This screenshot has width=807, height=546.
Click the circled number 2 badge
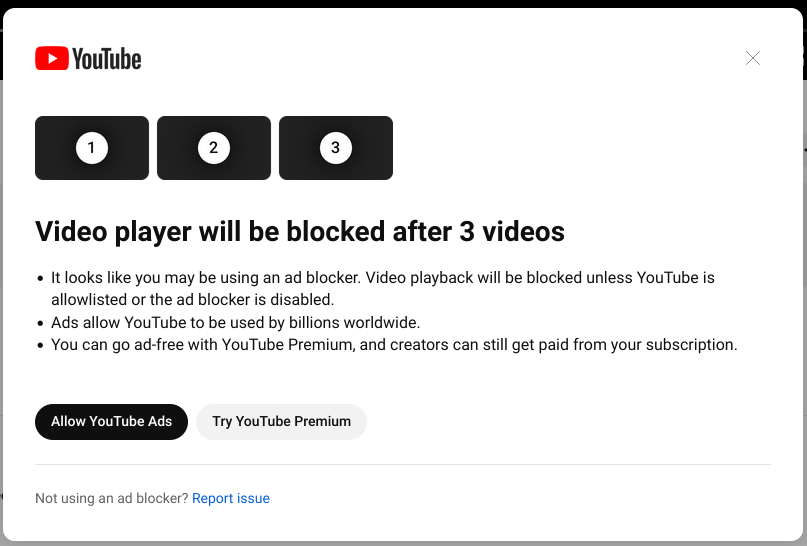(x=213, y=148)
